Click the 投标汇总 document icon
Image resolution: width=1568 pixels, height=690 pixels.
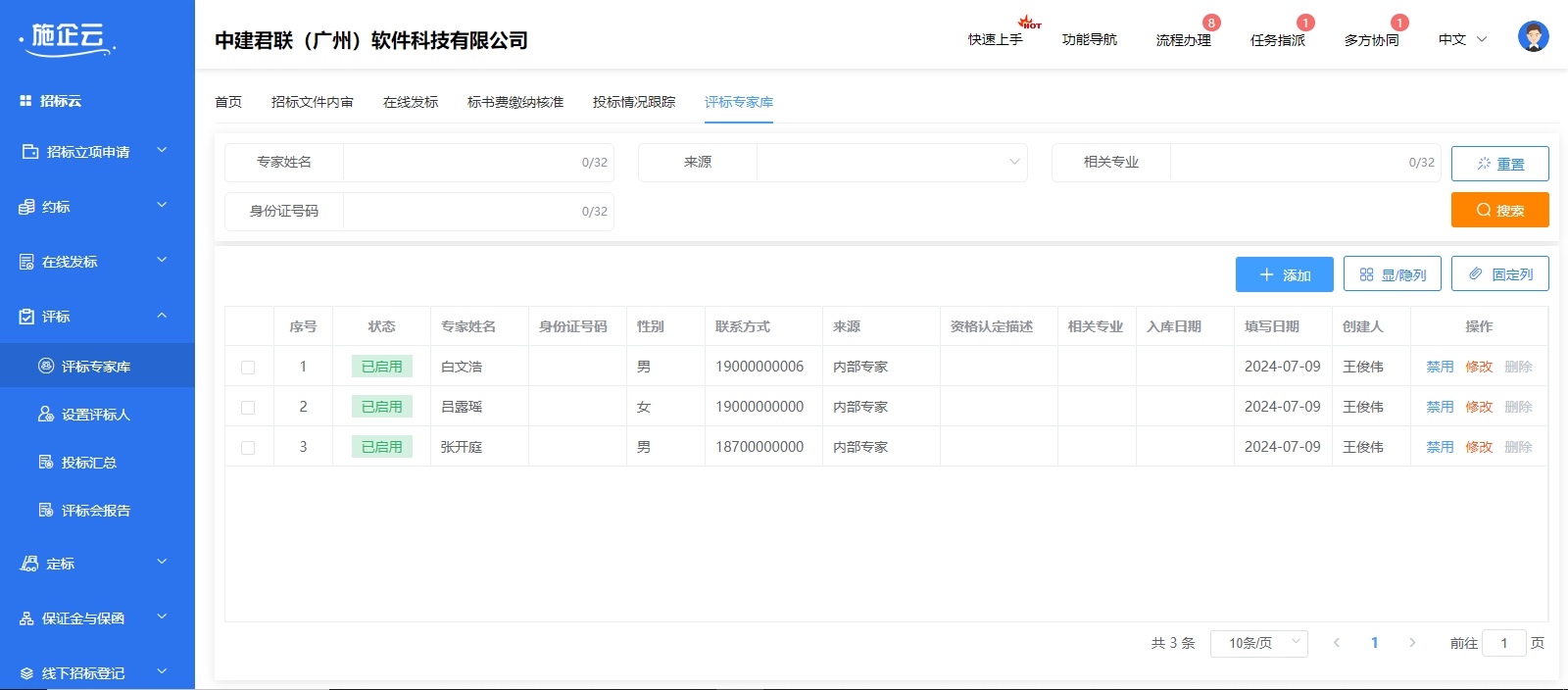click(x=45, y=463)
